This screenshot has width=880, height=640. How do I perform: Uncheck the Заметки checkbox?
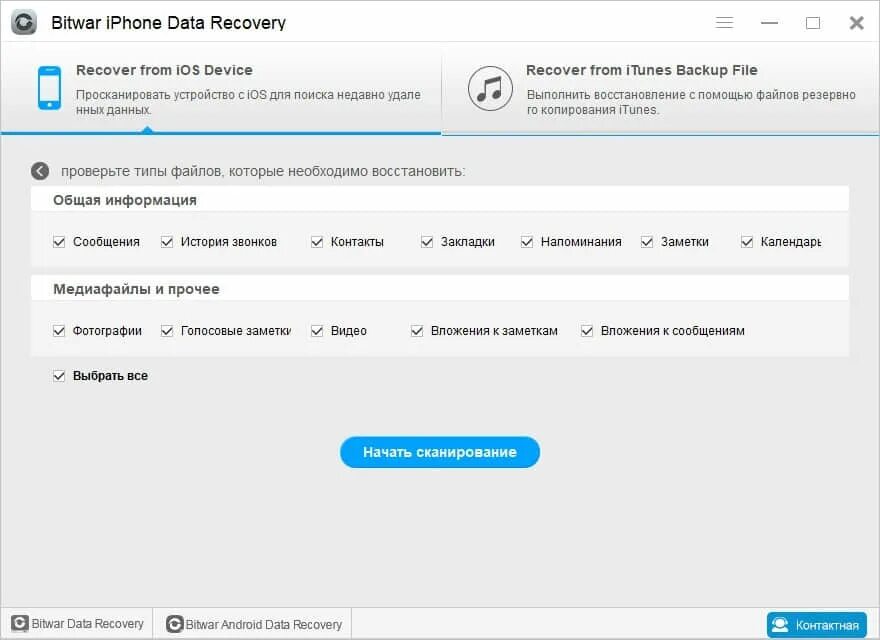(x=647, y=242)
